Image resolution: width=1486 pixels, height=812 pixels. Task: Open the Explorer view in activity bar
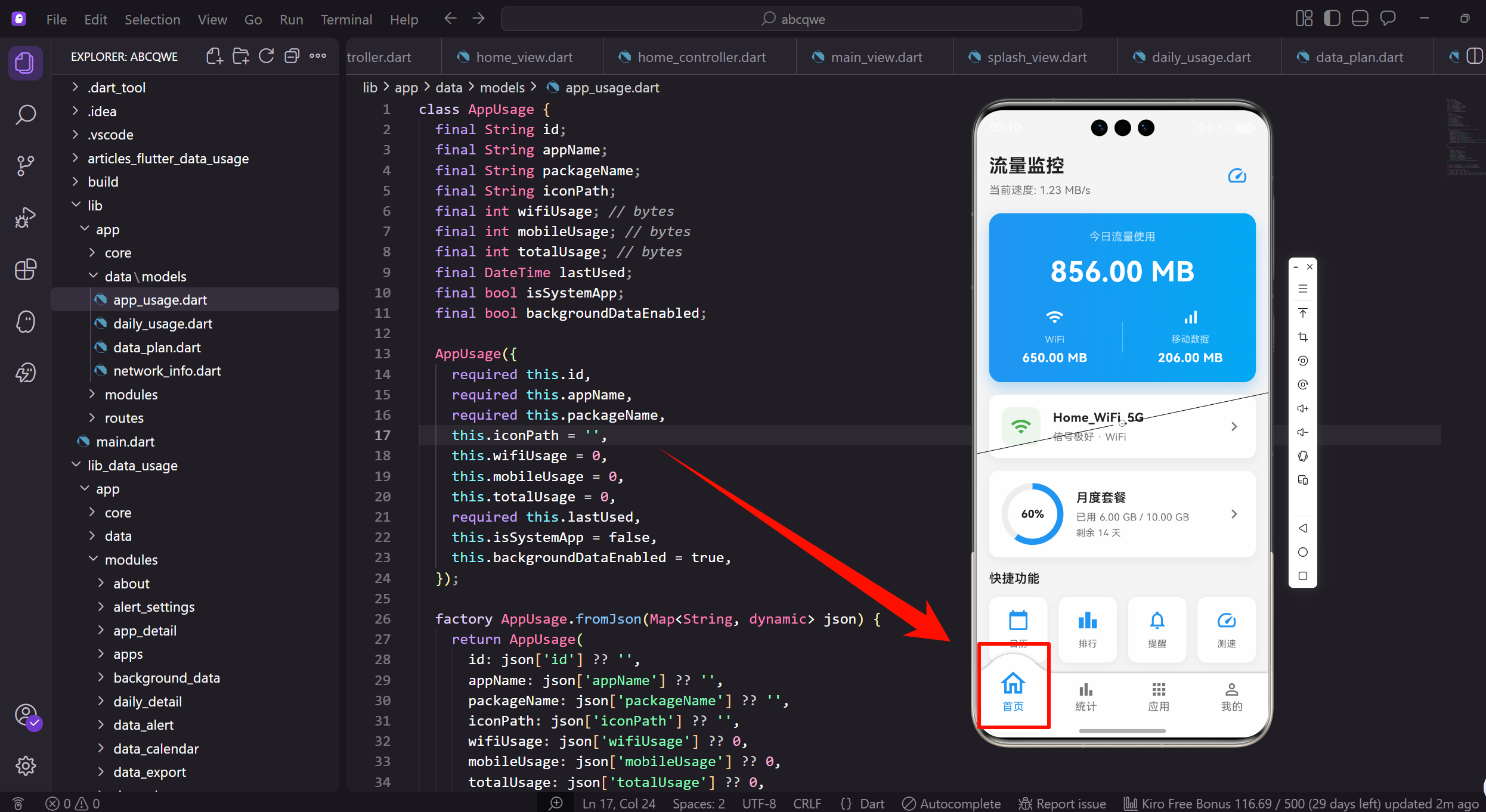point(25,63)
